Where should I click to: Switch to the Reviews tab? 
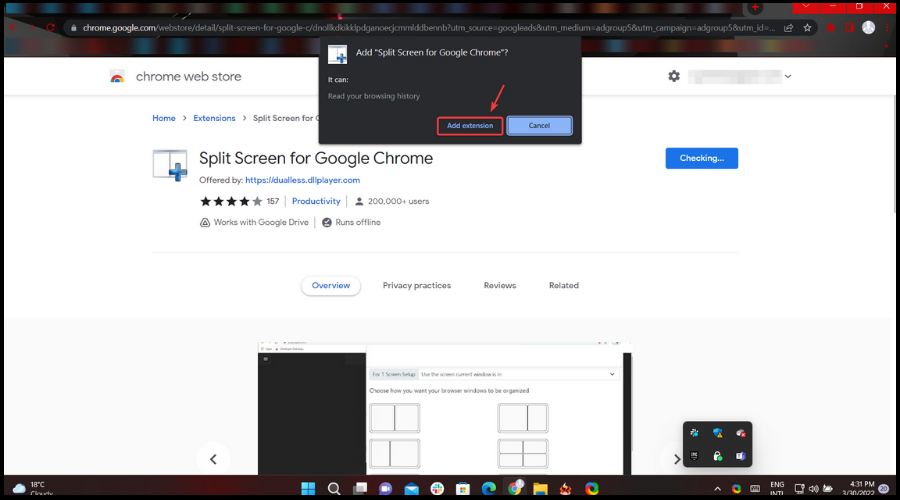click(x=499, y=285)
